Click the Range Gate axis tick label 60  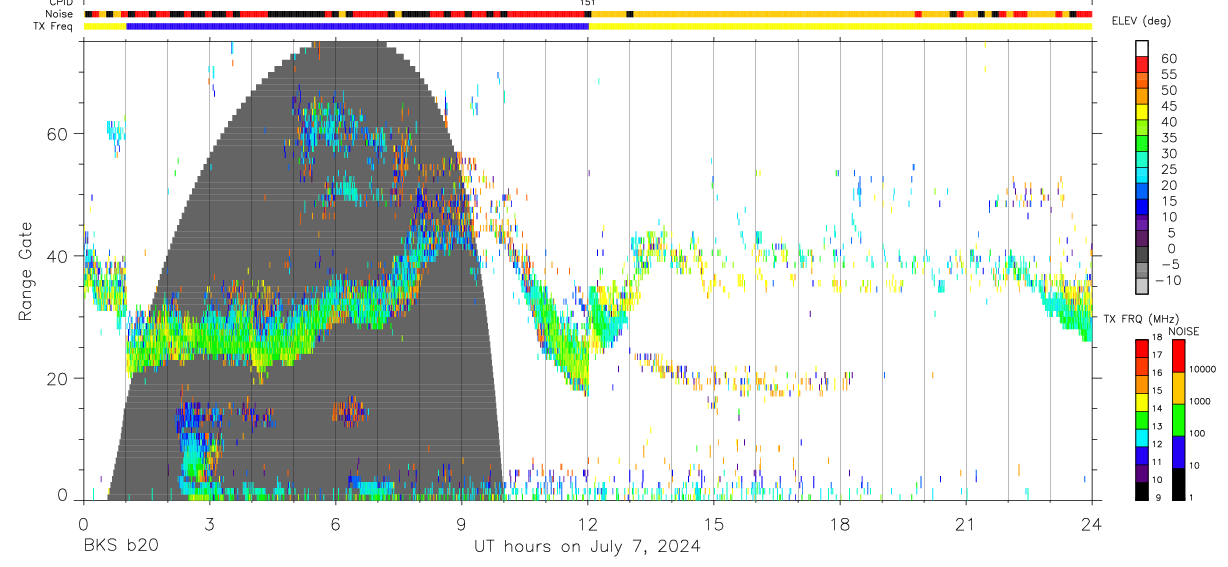coord(58,133)
